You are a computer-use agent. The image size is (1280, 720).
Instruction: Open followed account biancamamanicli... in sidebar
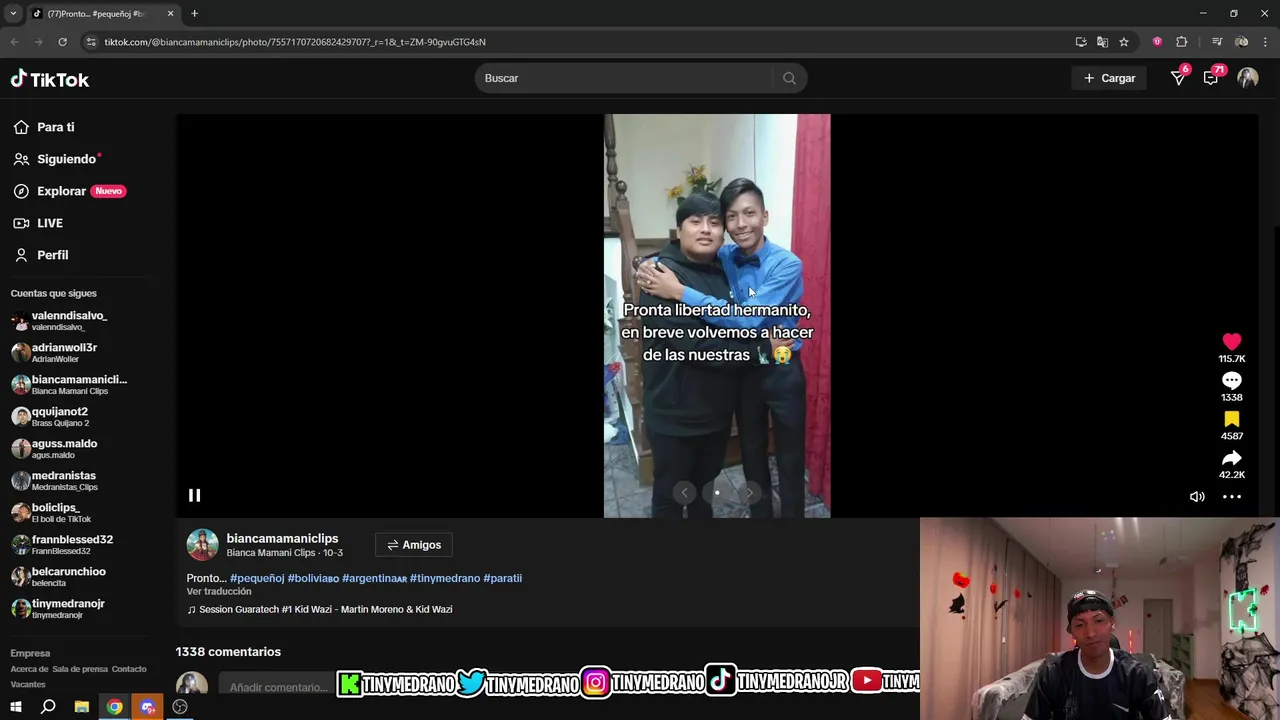pos(70,384)
